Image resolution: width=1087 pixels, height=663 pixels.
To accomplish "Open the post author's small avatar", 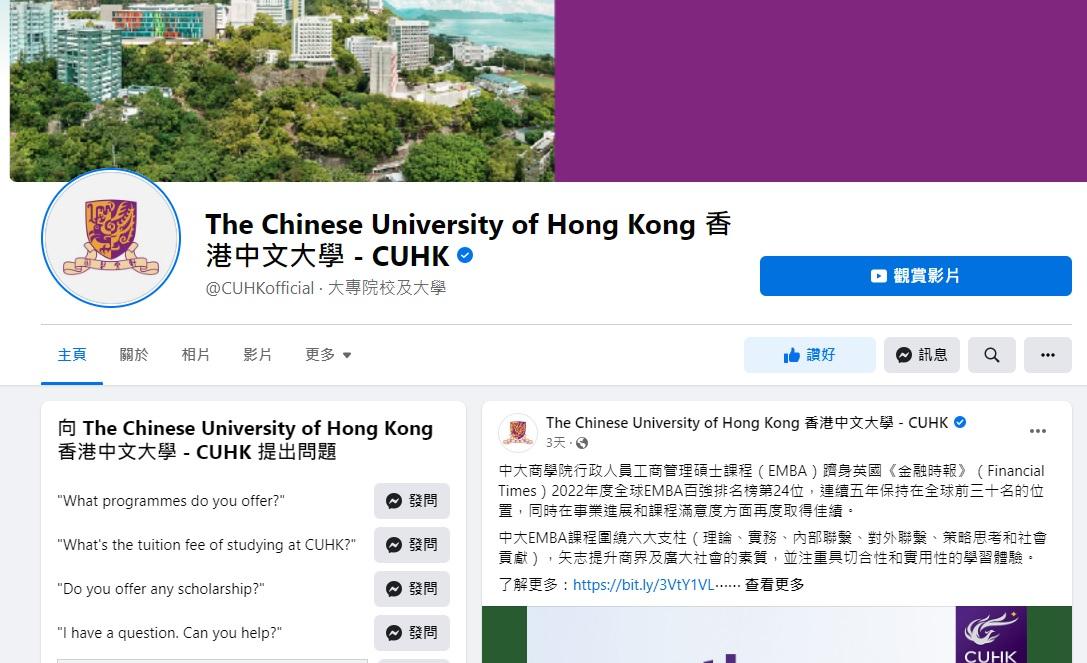I will tap(518, 432).
